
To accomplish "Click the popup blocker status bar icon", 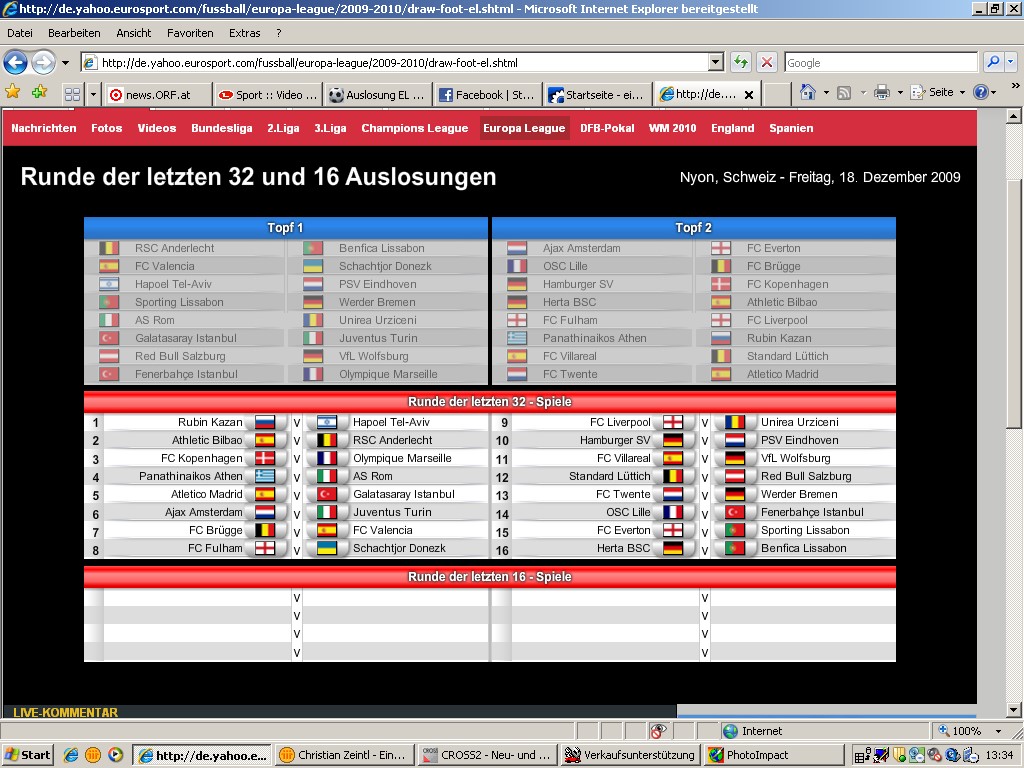I will [658, 731].
